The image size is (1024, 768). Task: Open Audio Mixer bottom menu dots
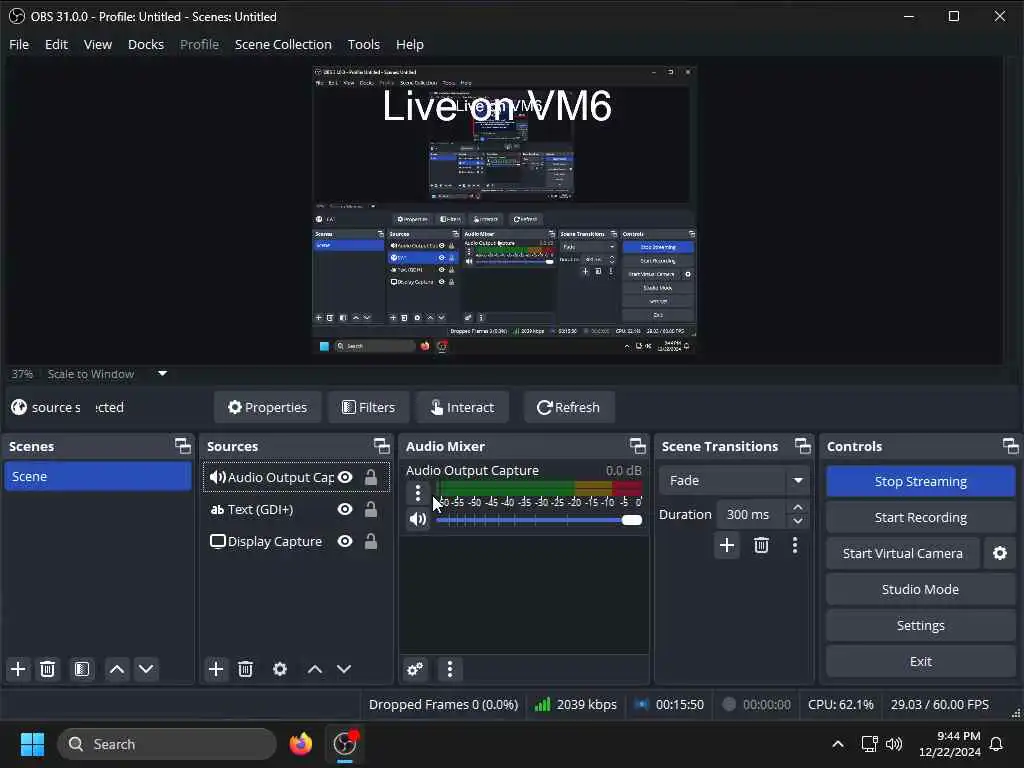tap(450, 669)
